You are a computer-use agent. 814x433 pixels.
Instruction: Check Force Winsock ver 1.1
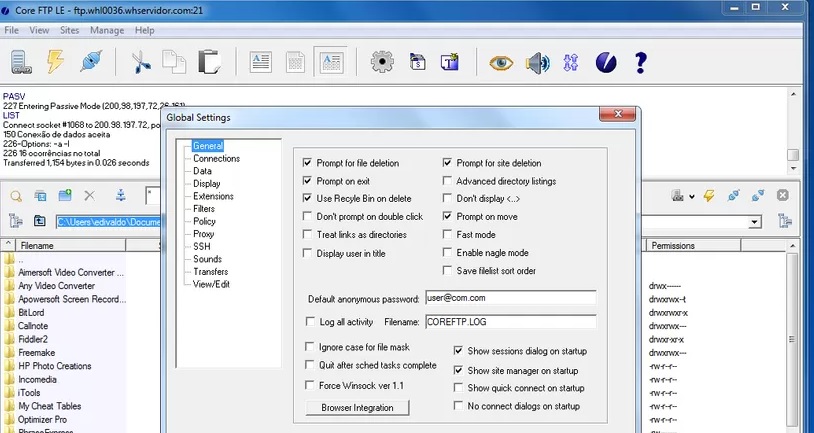(310, 385)
